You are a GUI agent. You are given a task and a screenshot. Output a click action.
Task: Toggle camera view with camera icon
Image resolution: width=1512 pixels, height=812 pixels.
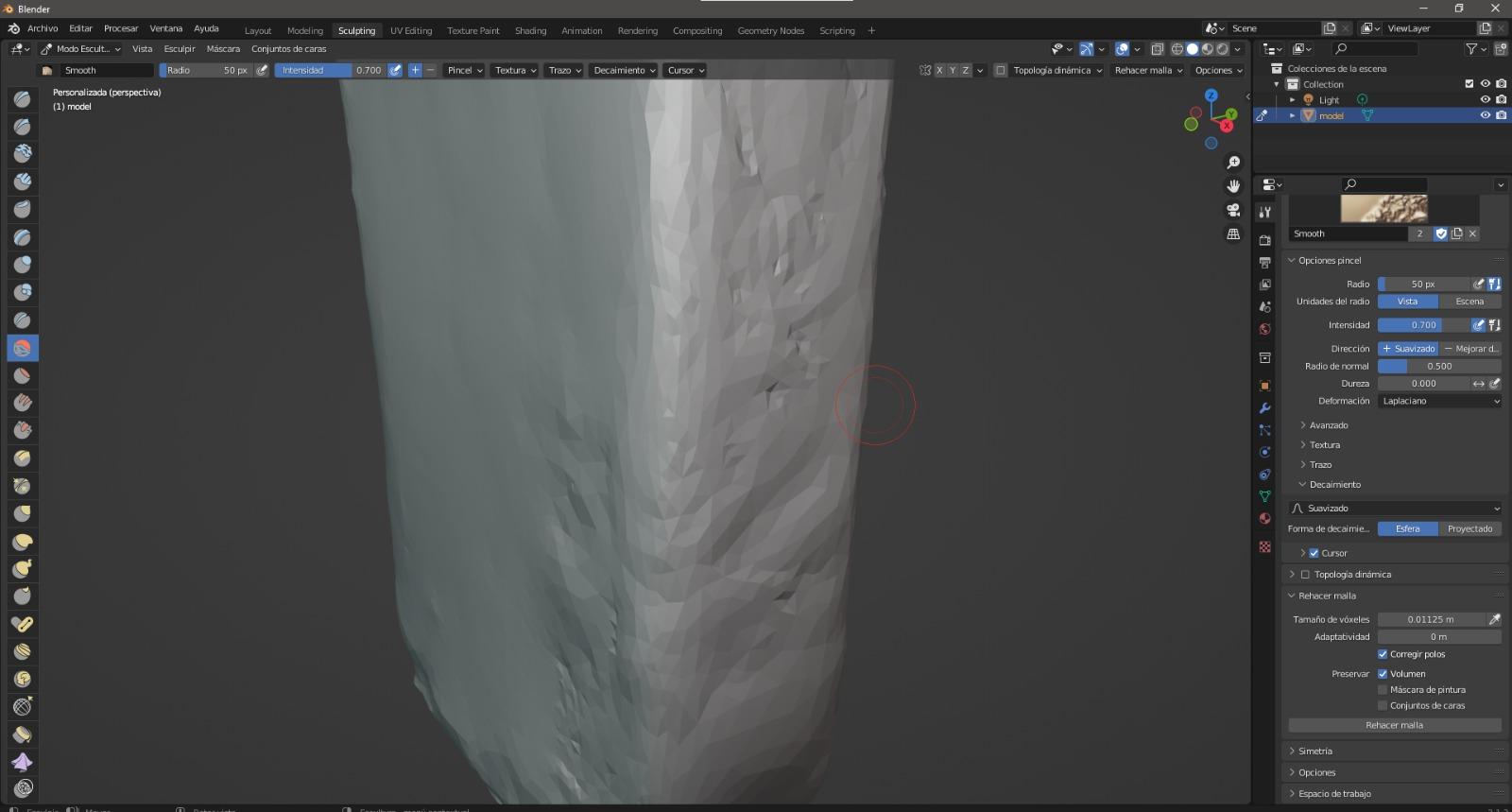(1233, 210)
